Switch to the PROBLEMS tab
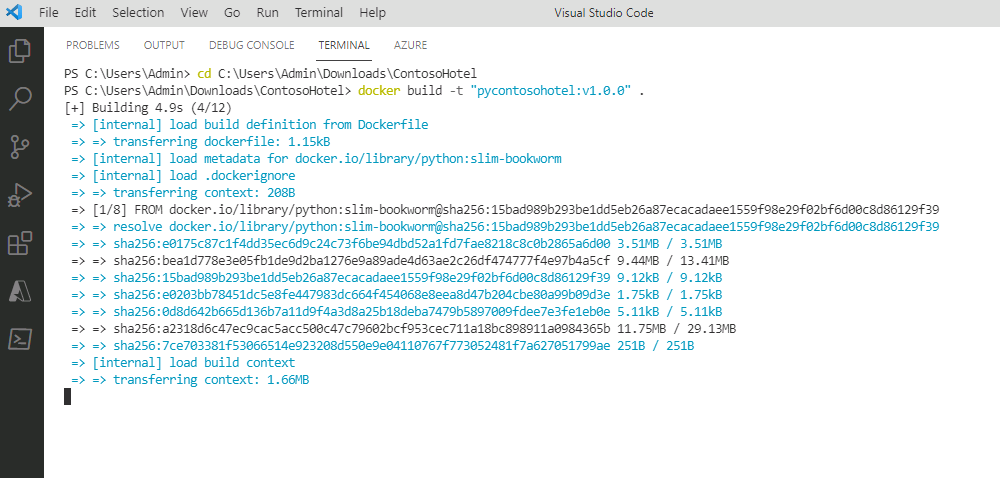Image resolution: width=1000 pixels, height=478 pixels. pyautogui.click(x=93, y=45)
